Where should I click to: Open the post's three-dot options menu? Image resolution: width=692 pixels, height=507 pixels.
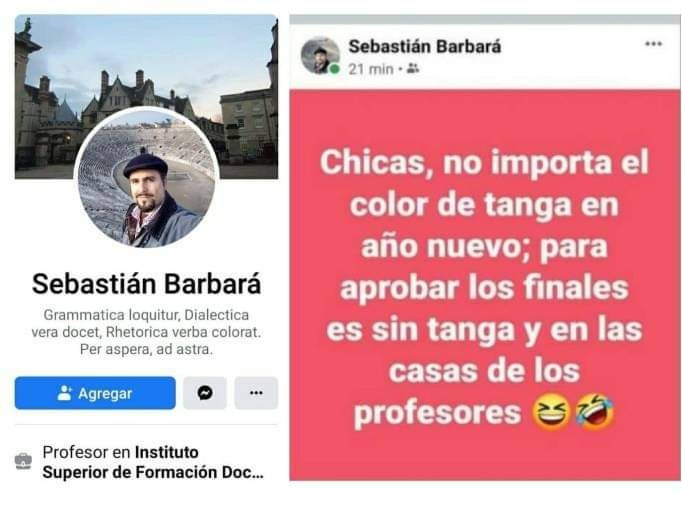[x=653, y=44]
